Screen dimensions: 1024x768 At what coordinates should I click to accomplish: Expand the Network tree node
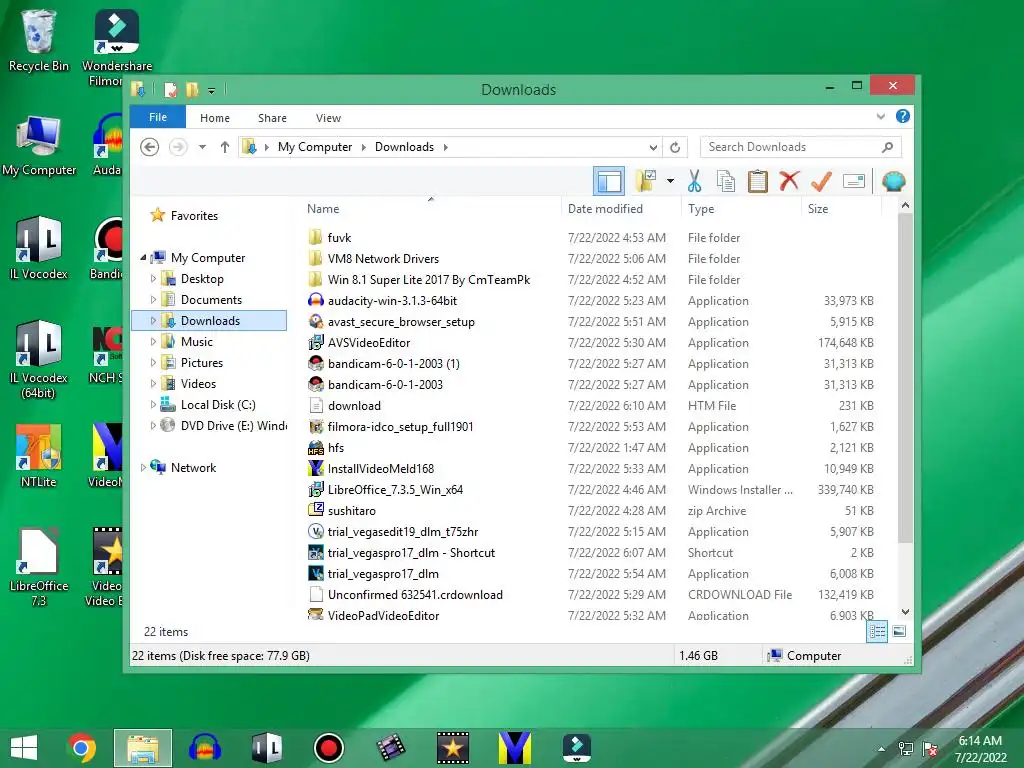[143, 468]
